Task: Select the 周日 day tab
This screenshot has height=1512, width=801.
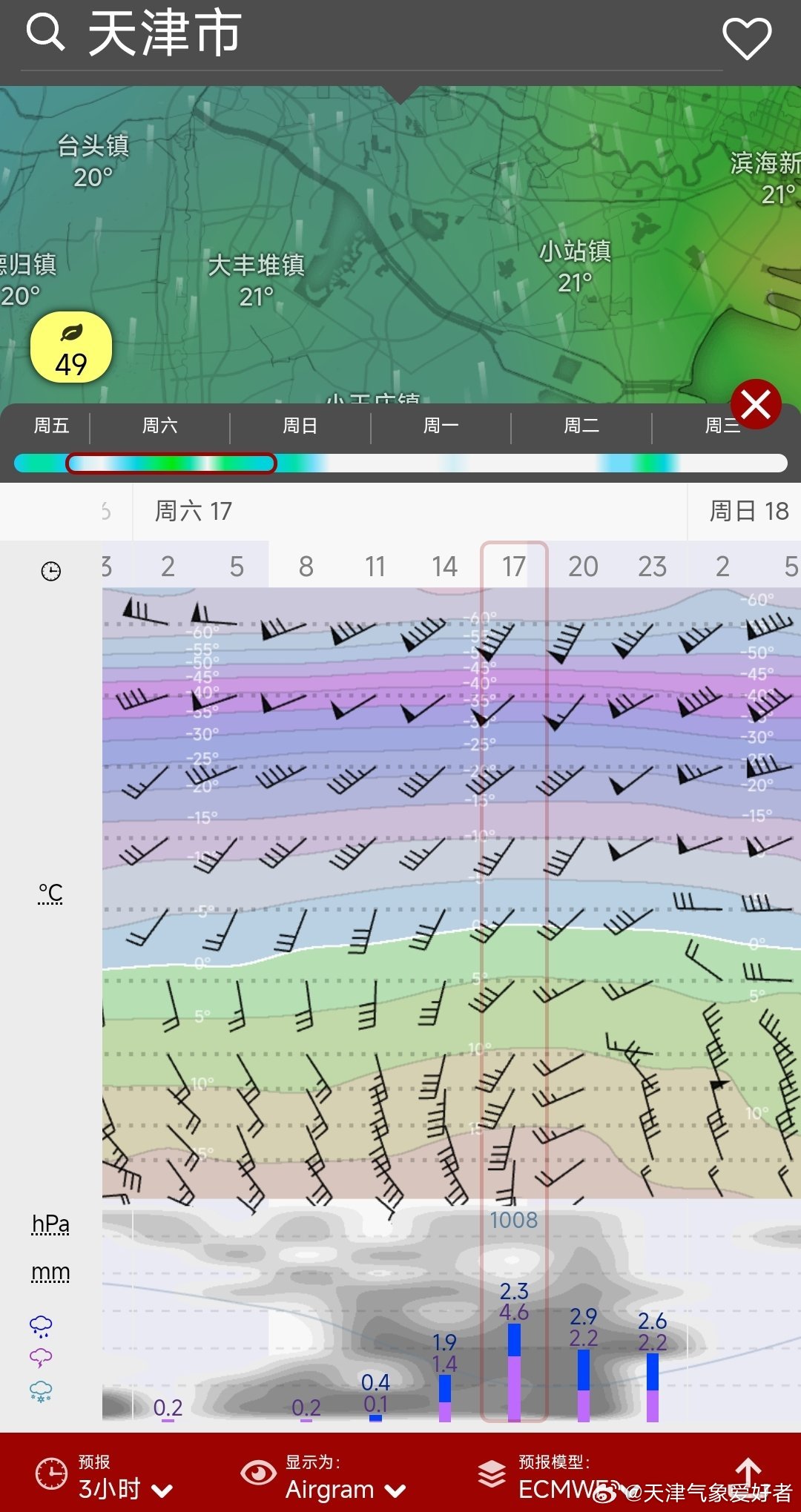Action: (300, 426)
